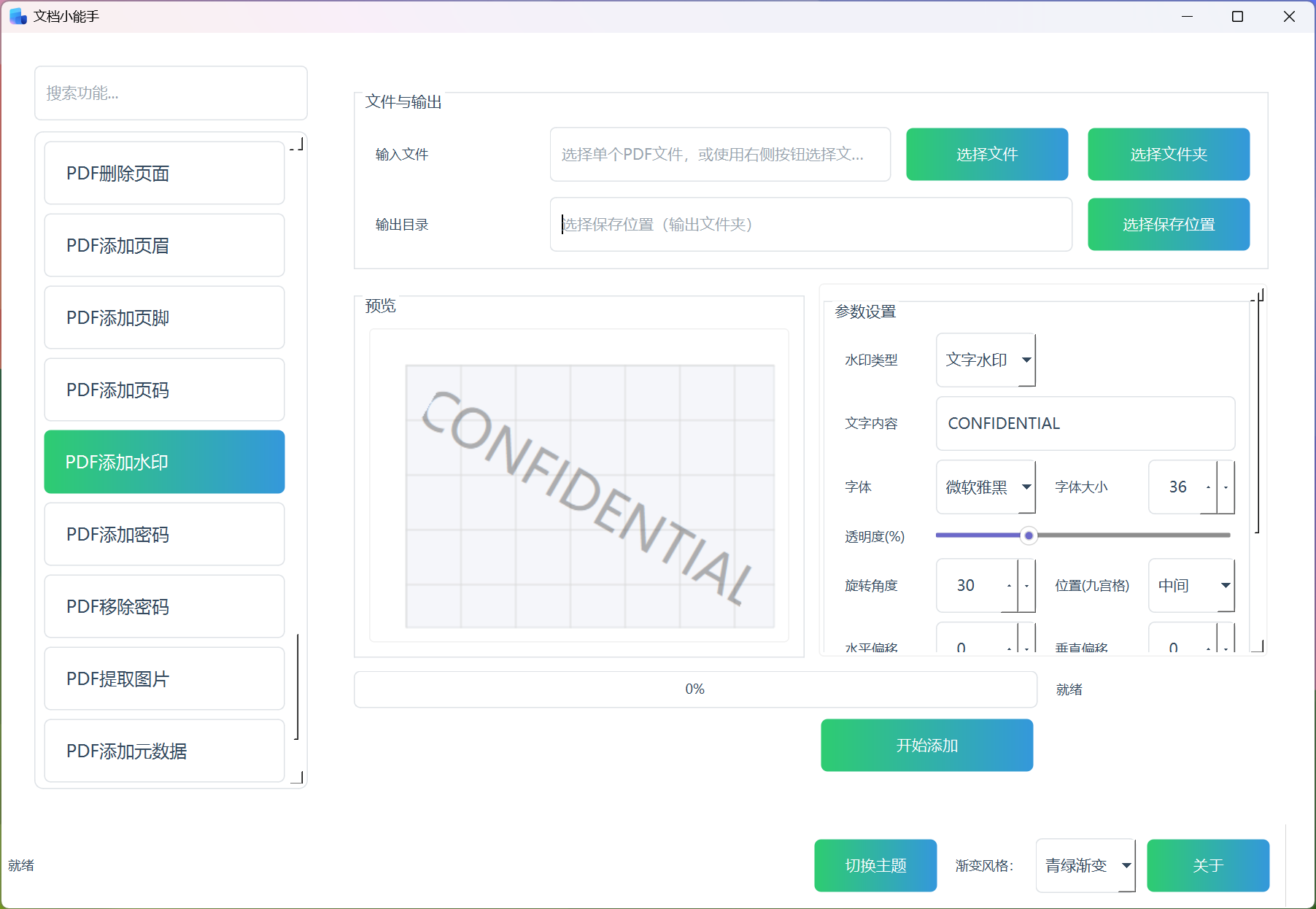Increase the 字体大小 value with up arrow
The width and height of the screenshot is (1316, 909).
(x=1209, y=487)
